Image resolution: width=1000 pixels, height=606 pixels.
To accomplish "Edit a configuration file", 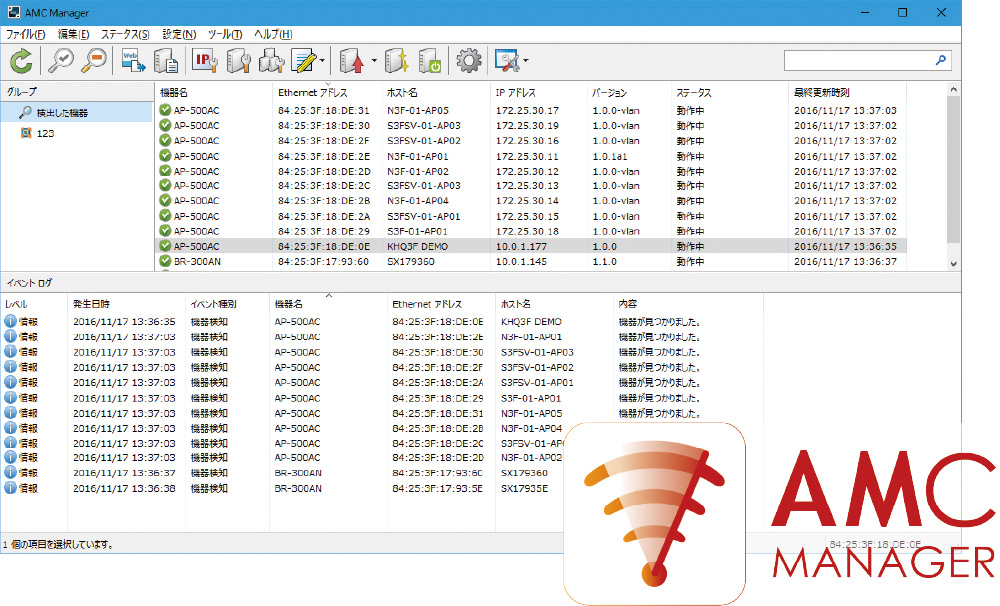I will (x=302, y=60).
